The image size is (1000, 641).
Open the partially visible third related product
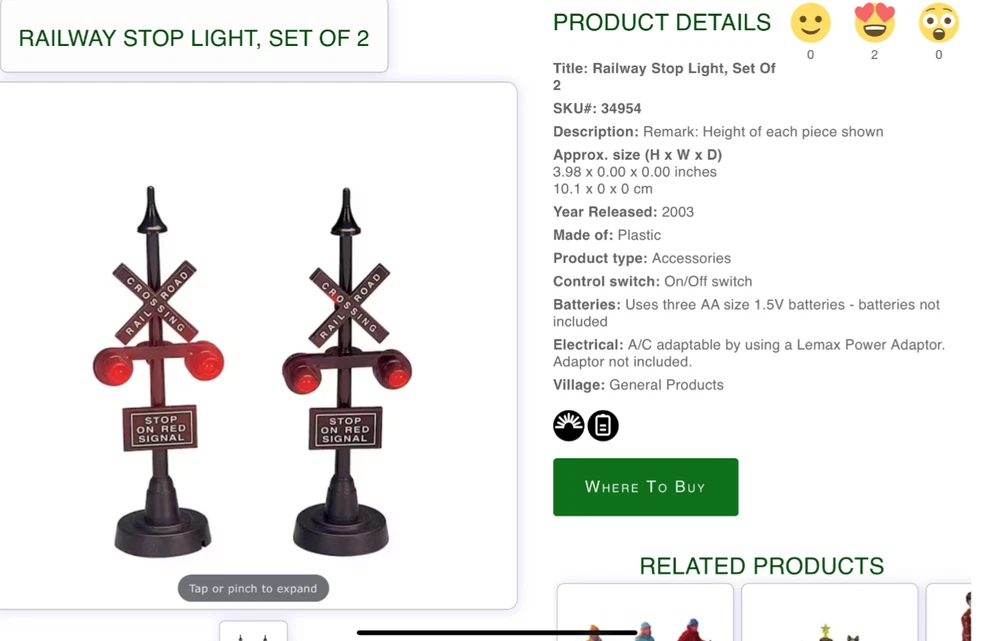point(948,612)
